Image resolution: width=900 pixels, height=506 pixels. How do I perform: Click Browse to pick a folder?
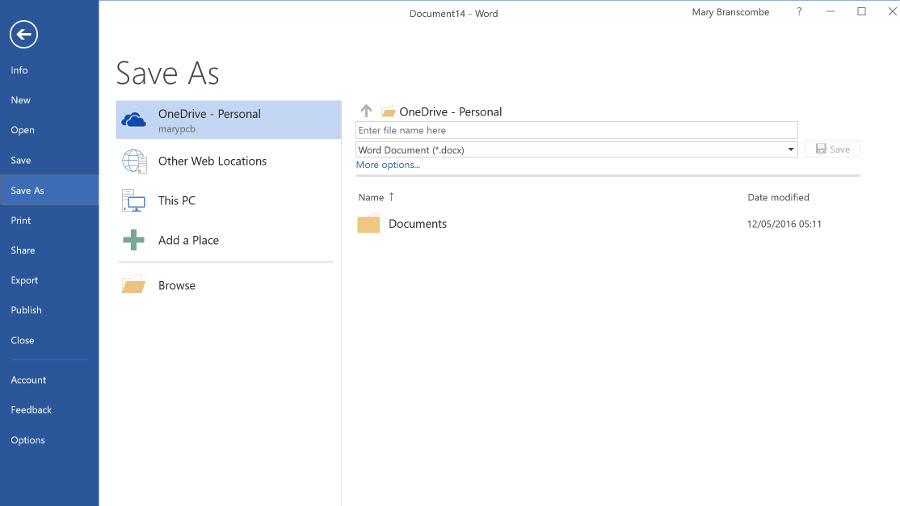[x=228, y=285]
